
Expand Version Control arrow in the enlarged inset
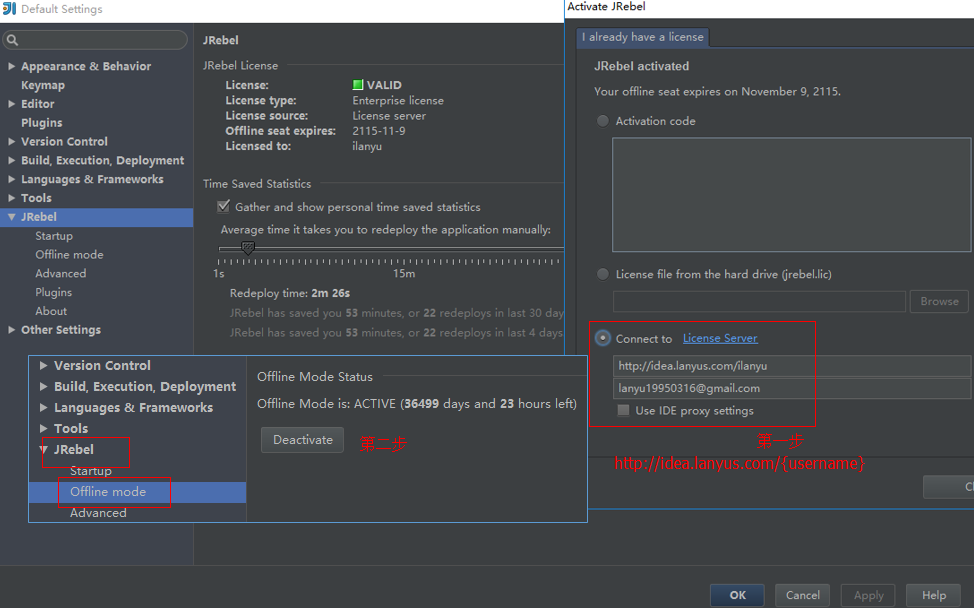pyautogui.click(x=43, y=366)
